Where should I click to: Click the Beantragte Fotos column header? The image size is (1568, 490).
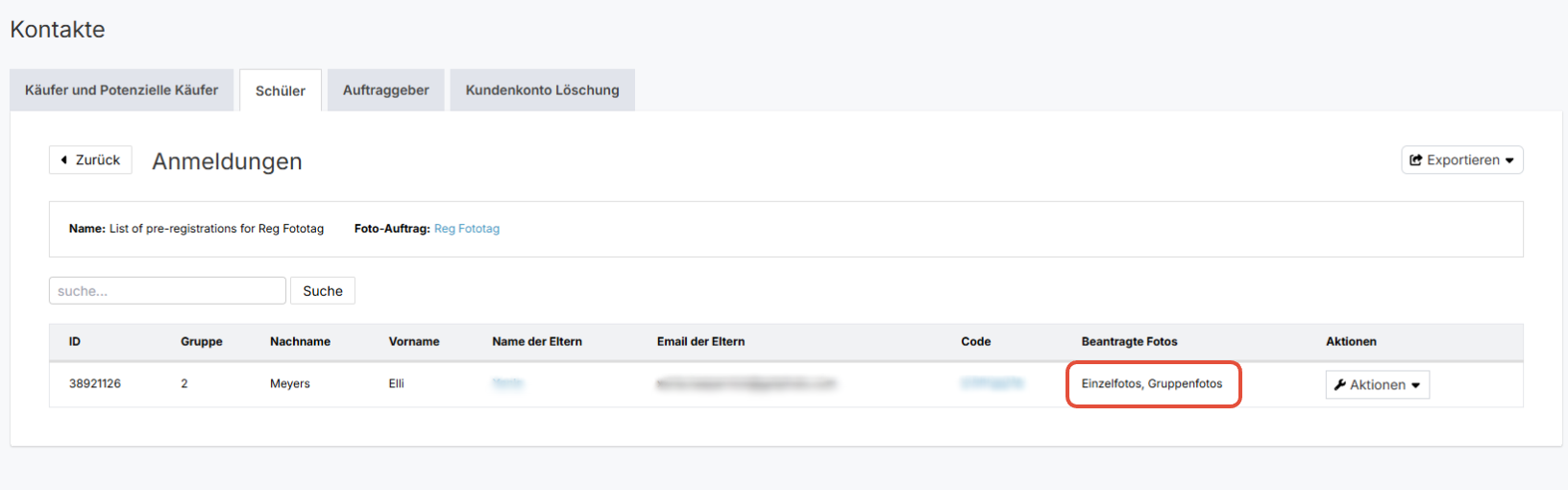pyautogui.click(x=1130, y=341)
